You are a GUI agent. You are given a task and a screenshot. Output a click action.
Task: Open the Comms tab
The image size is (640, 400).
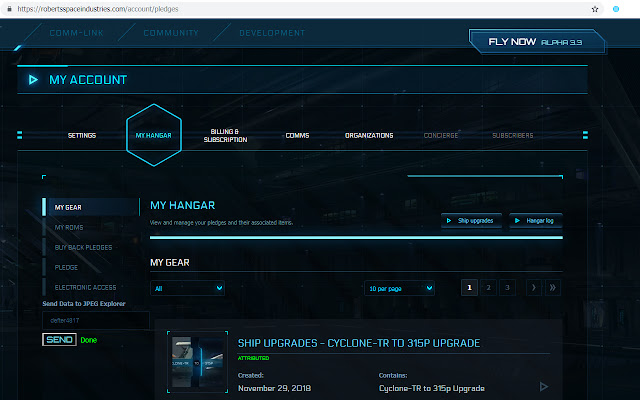(297, 136)
